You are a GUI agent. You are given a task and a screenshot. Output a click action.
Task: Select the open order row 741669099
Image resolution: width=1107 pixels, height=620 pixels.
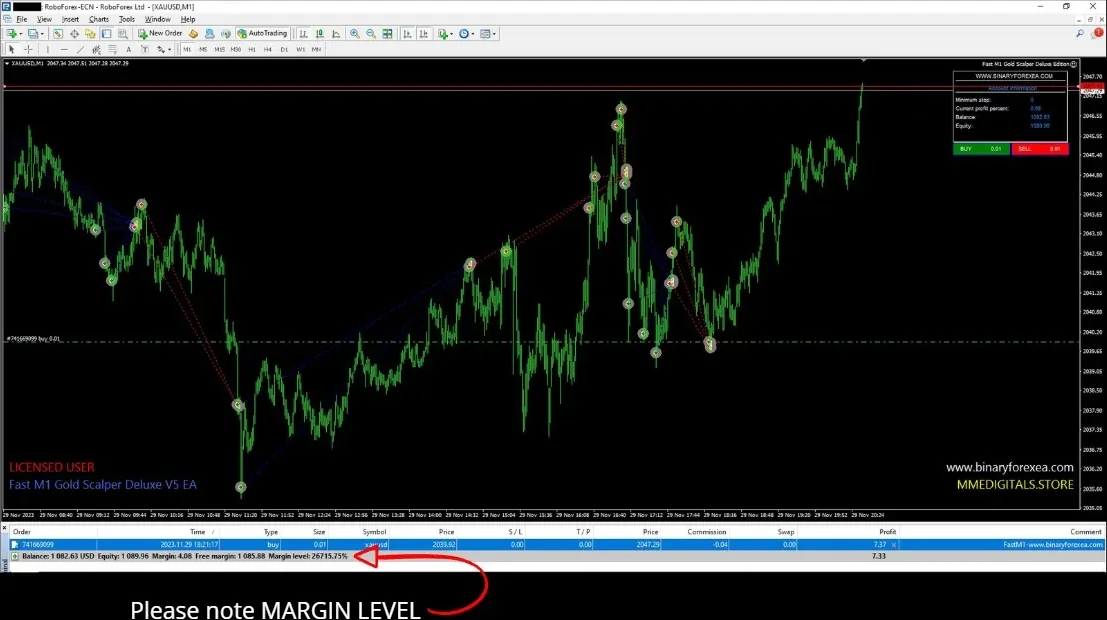click(x=556, y=544)
